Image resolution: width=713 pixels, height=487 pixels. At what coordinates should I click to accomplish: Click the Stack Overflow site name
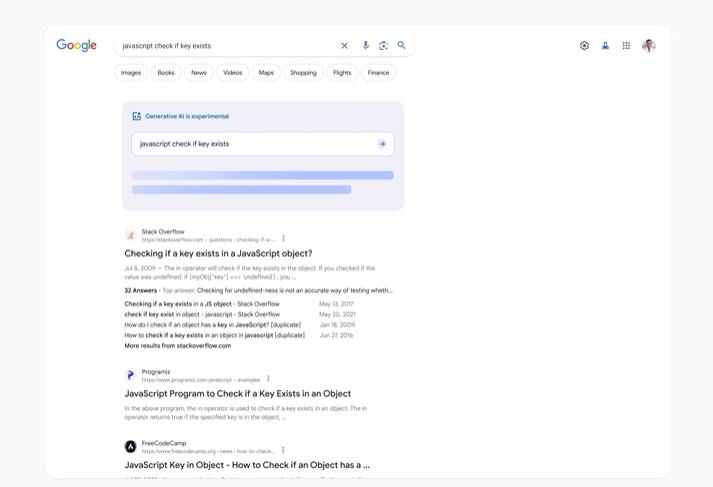click(163, 231)
